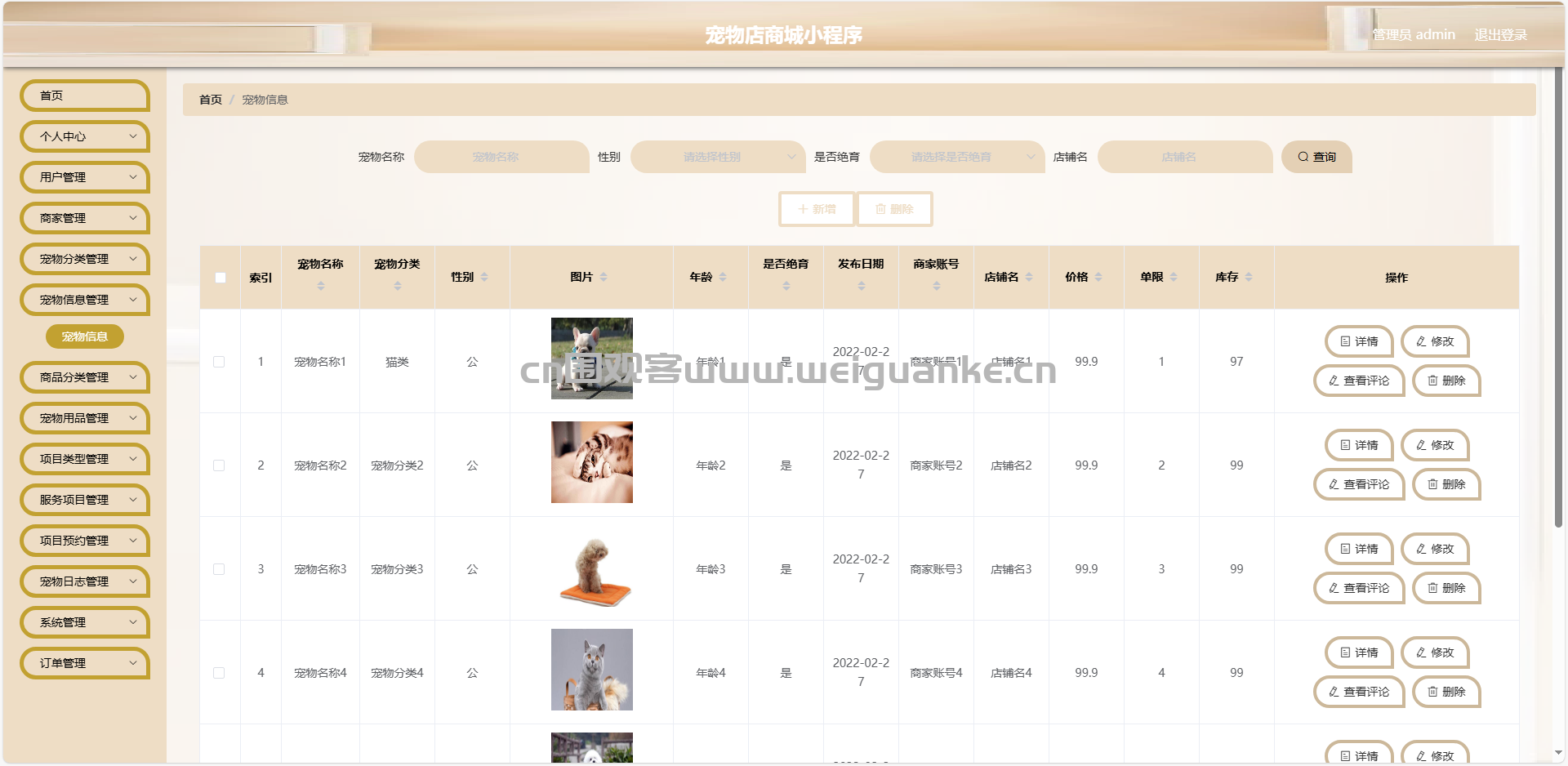Click trash icon on top 删除 button

[880, 209]
